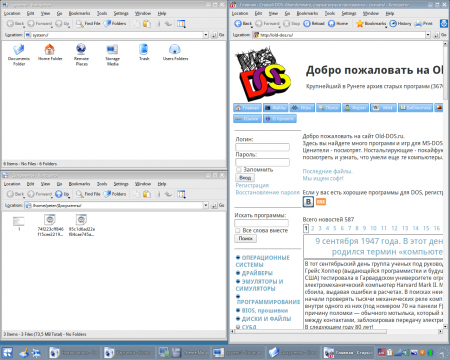Click the Главная site navigation button

[247, 108]
